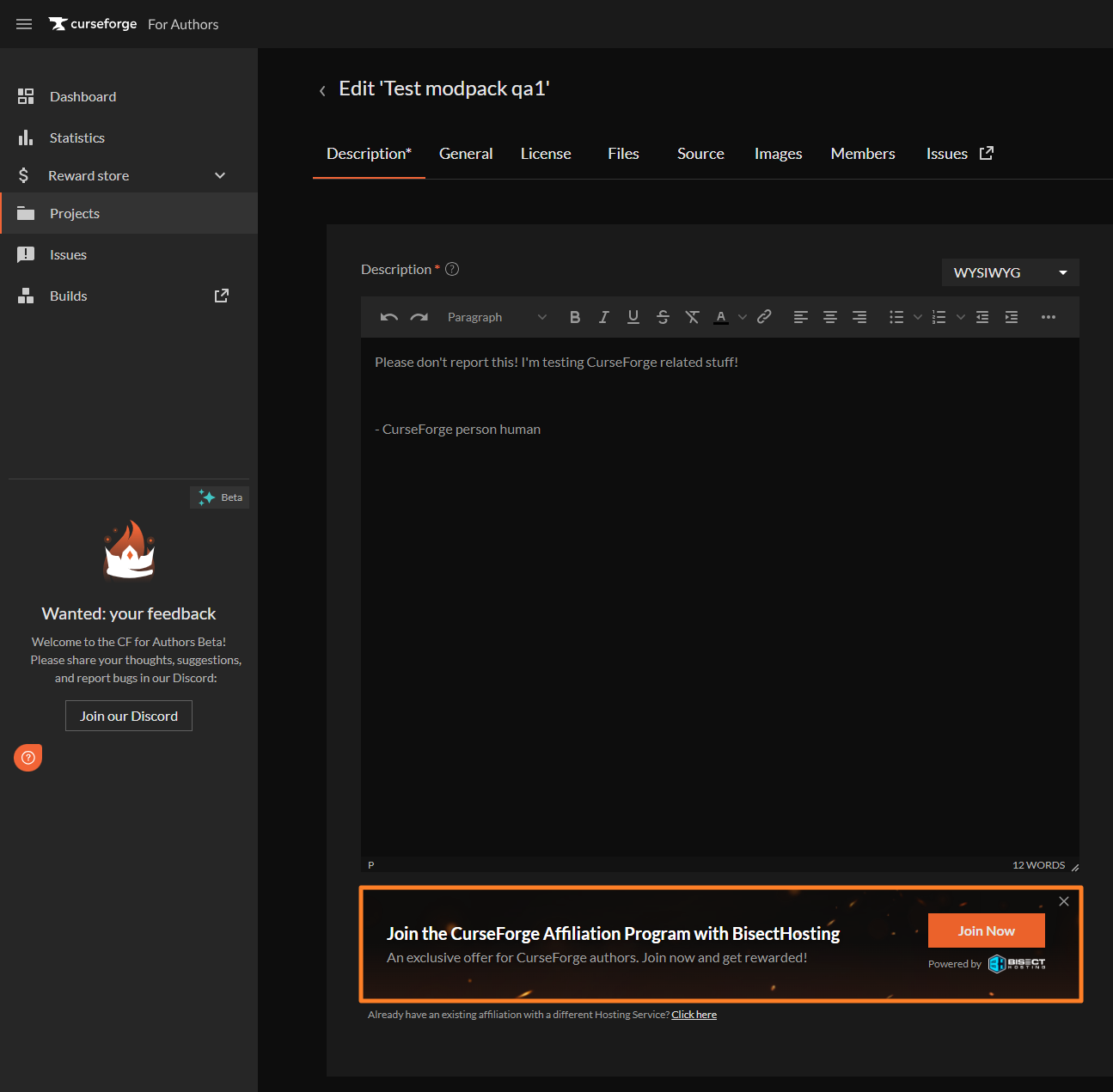
Task: Open Projects in the sidebar
Action: [x=129, y=213]
